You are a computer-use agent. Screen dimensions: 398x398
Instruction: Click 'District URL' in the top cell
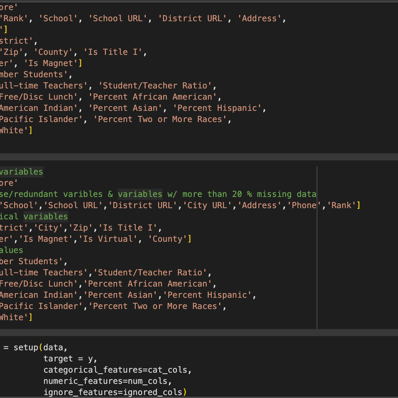tap(192, 18)
